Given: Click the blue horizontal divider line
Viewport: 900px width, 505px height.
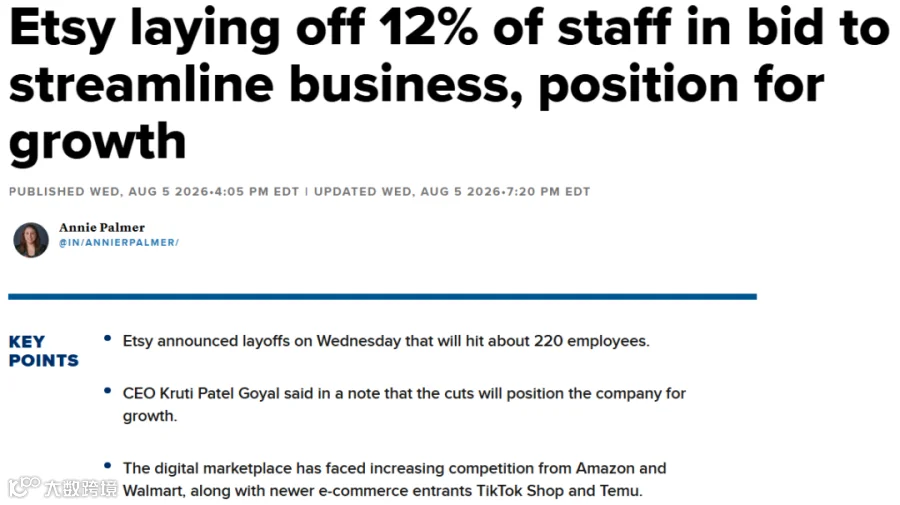Looking at the screenshot, I should click(x=382, y=297).
